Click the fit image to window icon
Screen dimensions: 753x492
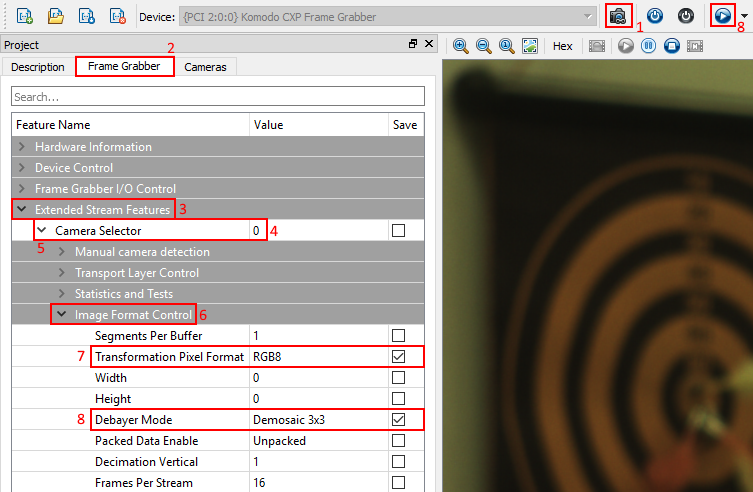pos(530,46)
